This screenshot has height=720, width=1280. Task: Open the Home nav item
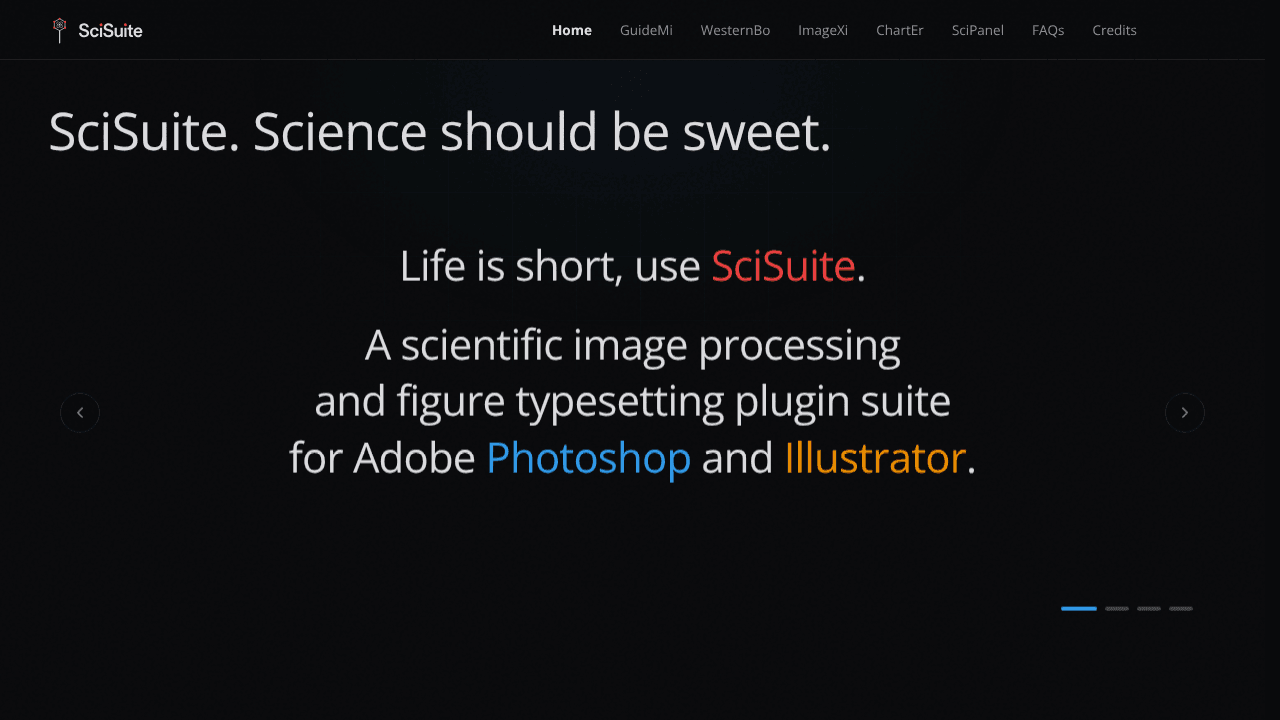[572, 30]
